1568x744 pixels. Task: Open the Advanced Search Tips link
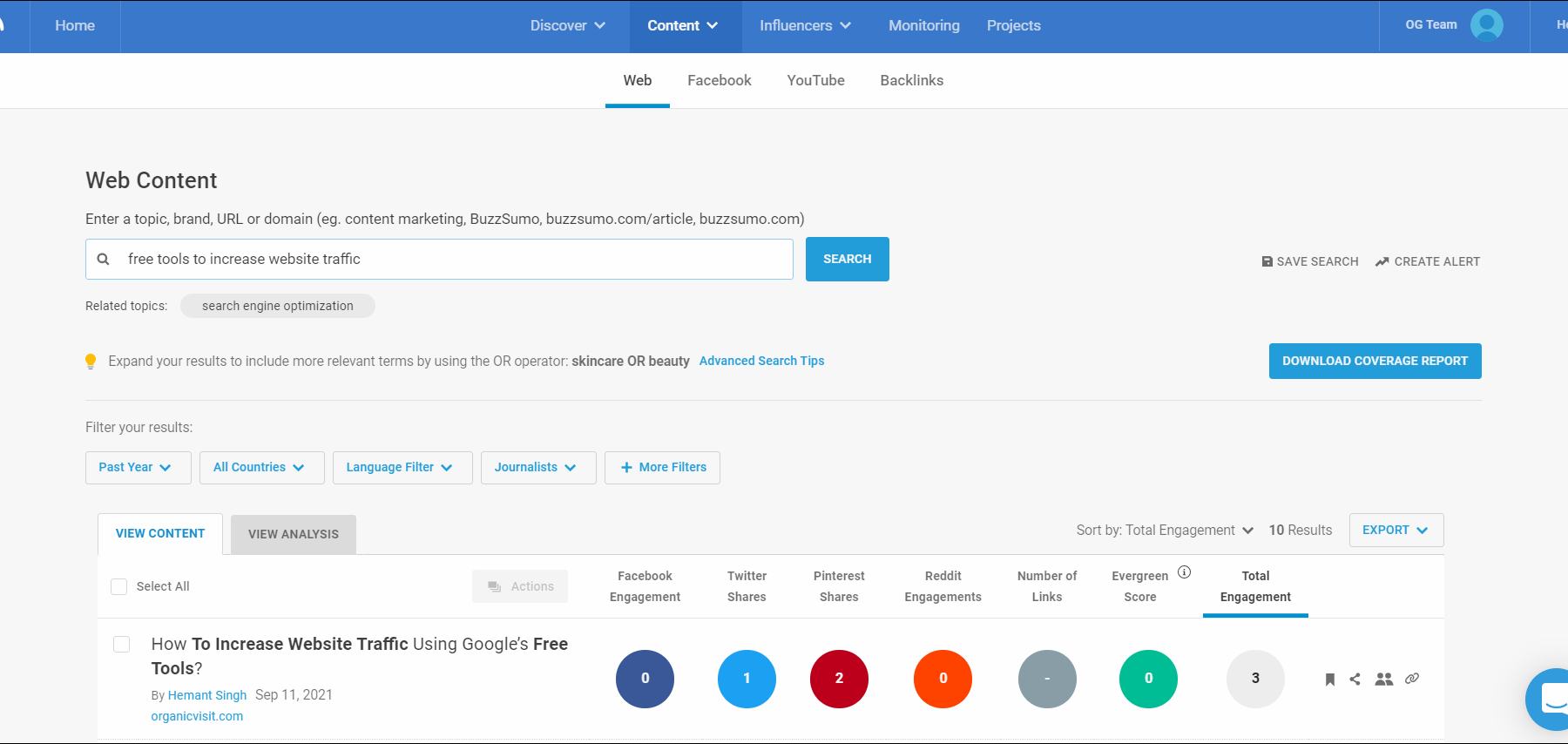point(761,361)
